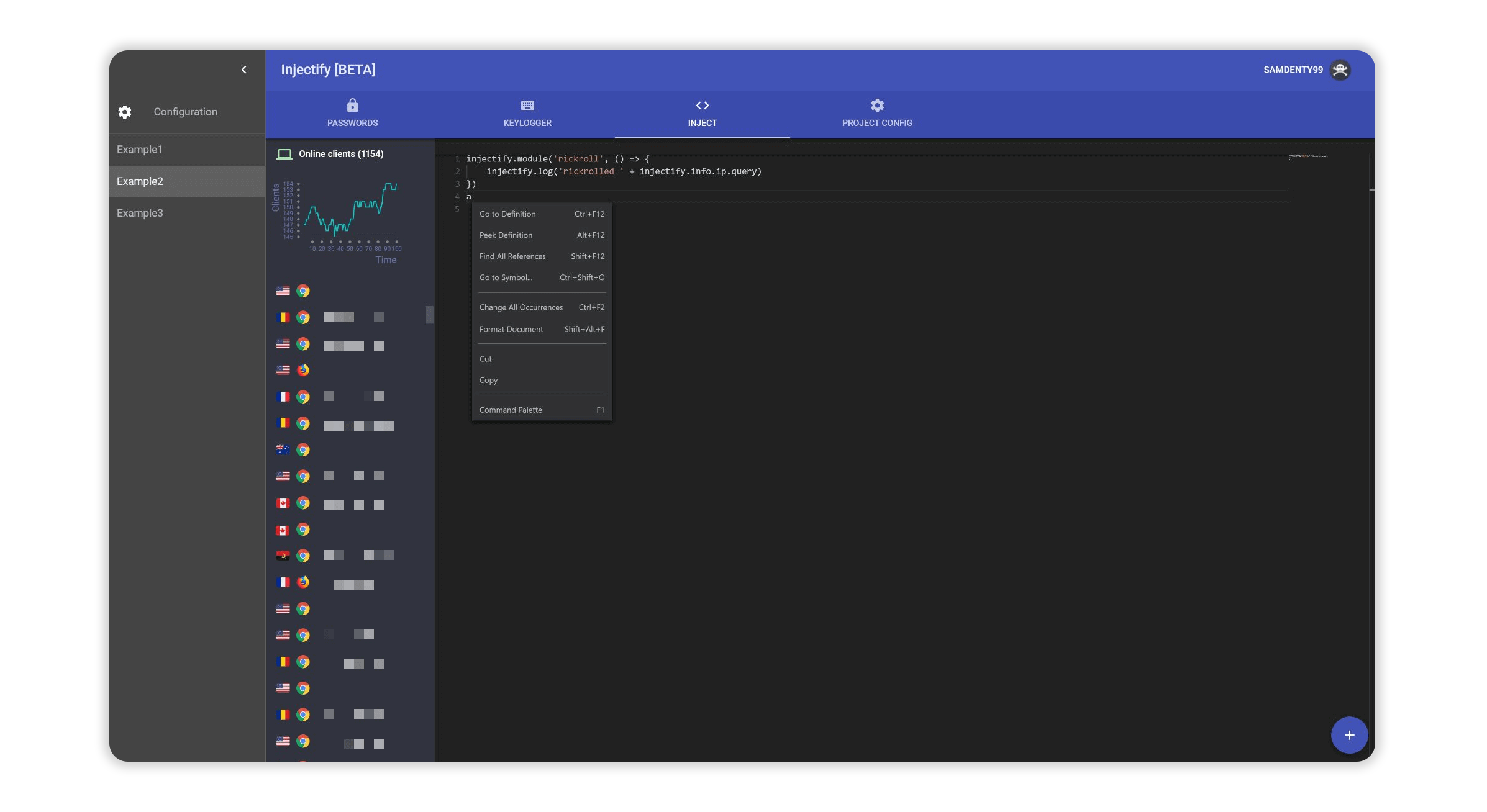This screenshot has height=812, width=1487.
Task: Click the online clients laptop icon
Action: 284,154
